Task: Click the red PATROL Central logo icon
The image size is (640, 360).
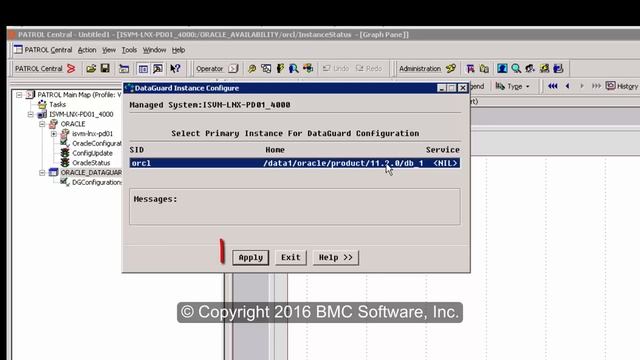Action: tap(71, 69)
